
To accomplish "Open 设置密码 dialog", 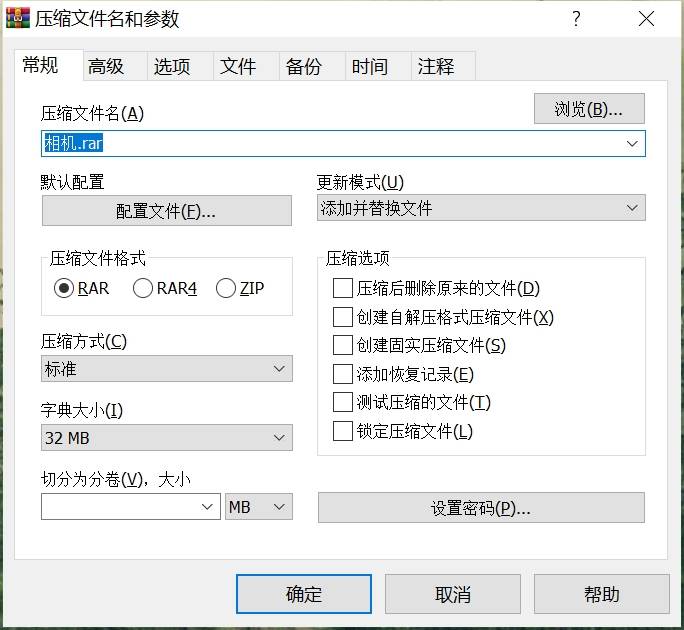I will pyautogui.click(x=481, y=507).
